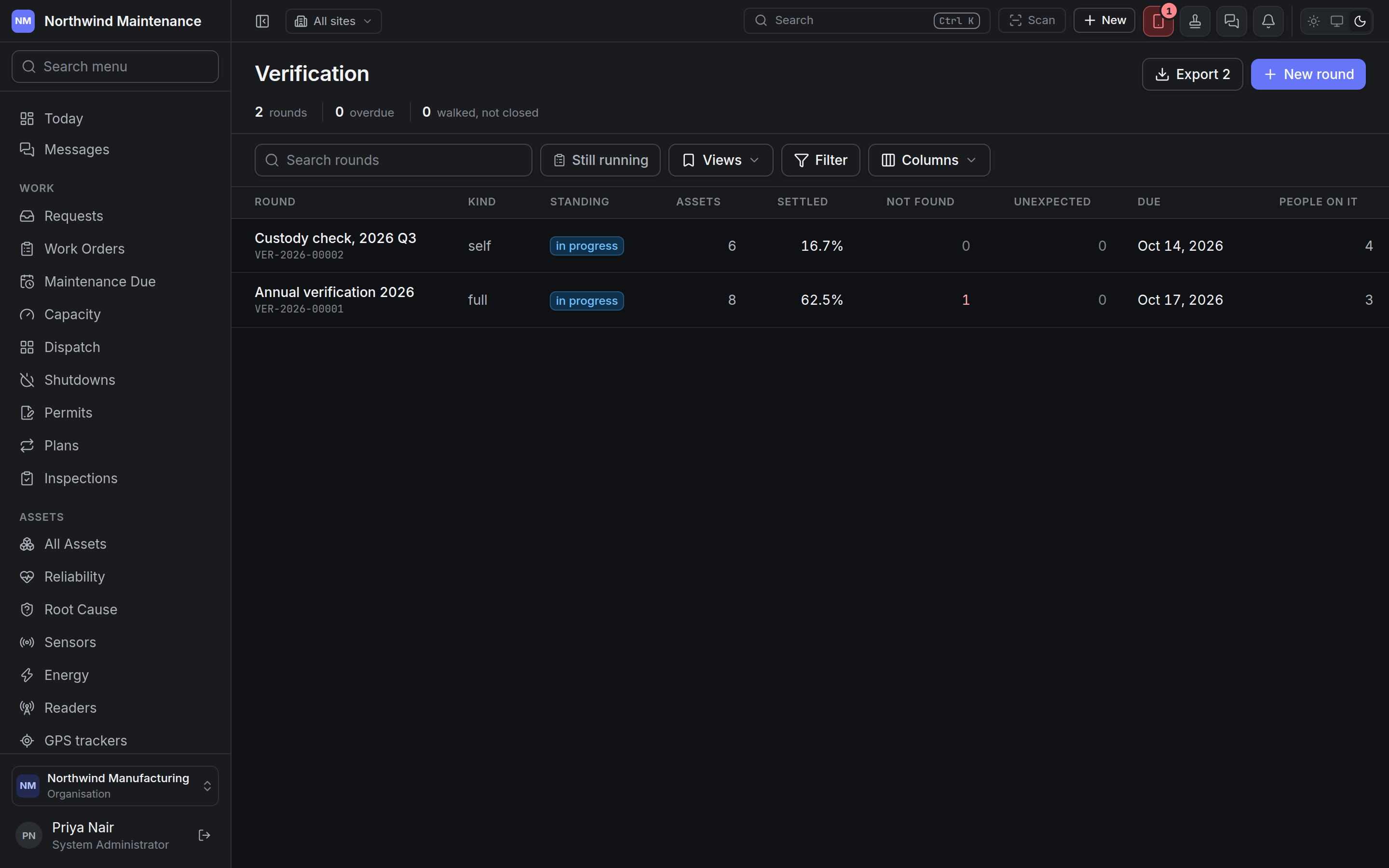This screenshot has width=1389, height=868.
Task: Open Custody check, 2026 Q3 round
Action: [335, 238]
